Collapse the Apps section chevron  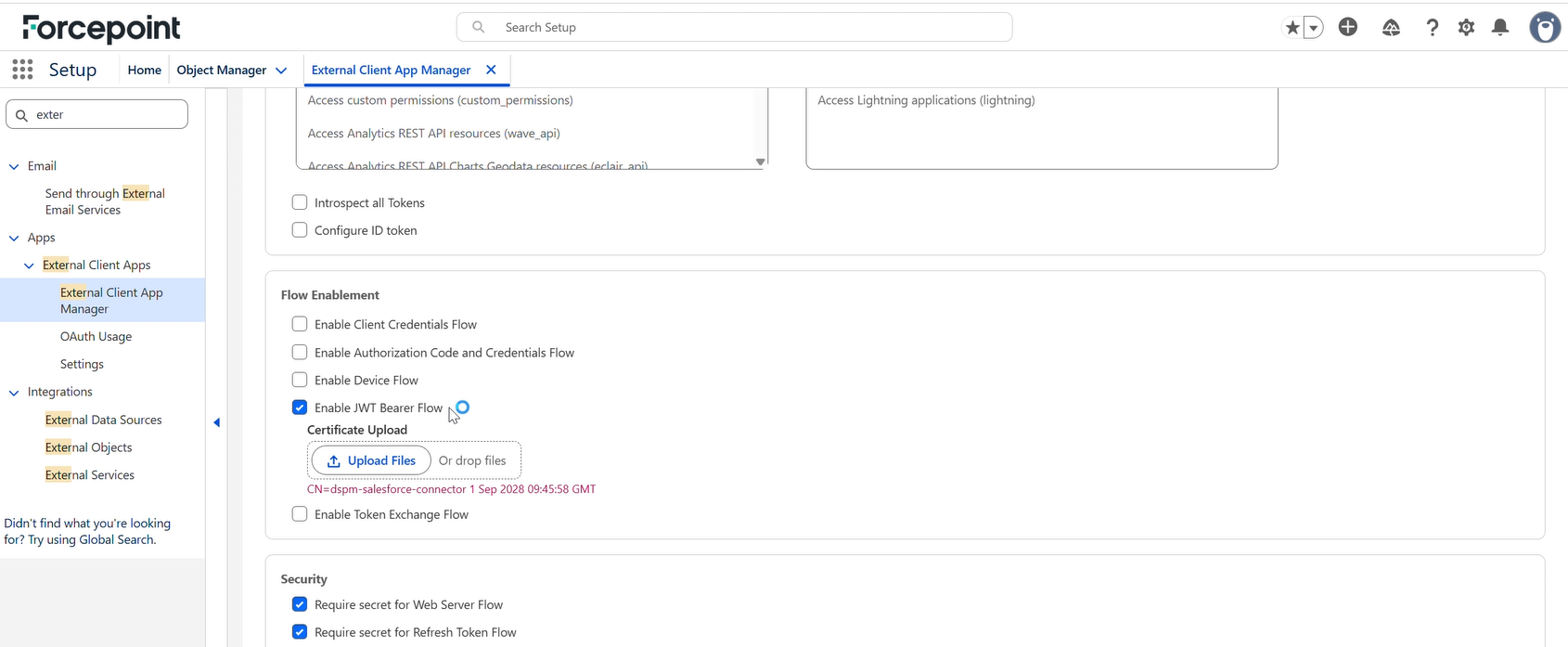[x=14, y=238]
